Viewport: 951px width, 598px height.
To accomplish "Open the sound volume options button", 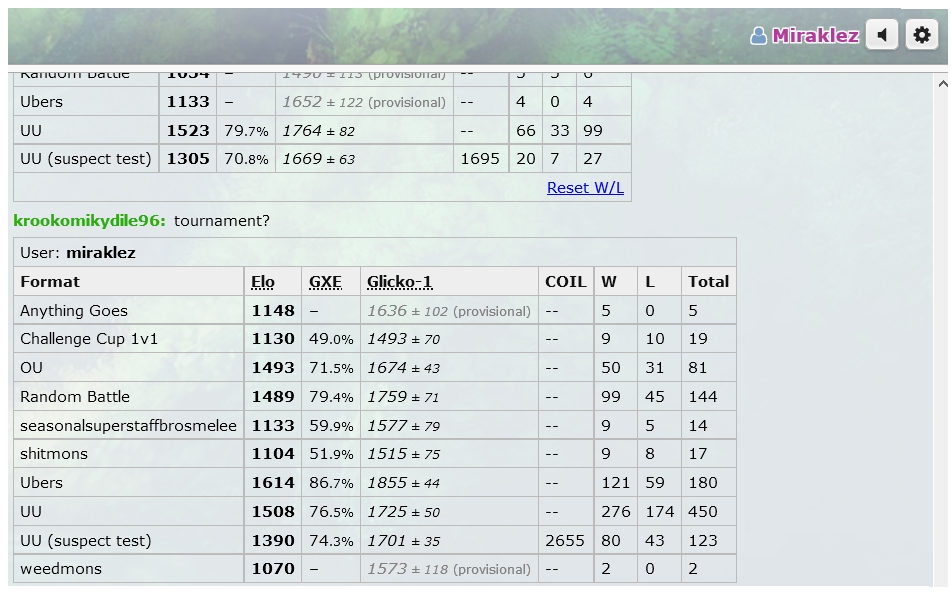I will [881, 35].
